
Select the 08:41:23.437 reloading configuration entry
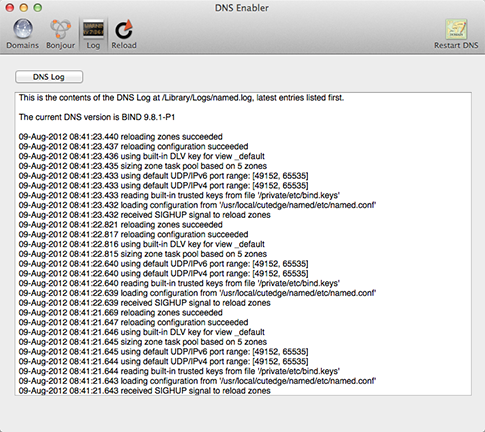(133, 146)
